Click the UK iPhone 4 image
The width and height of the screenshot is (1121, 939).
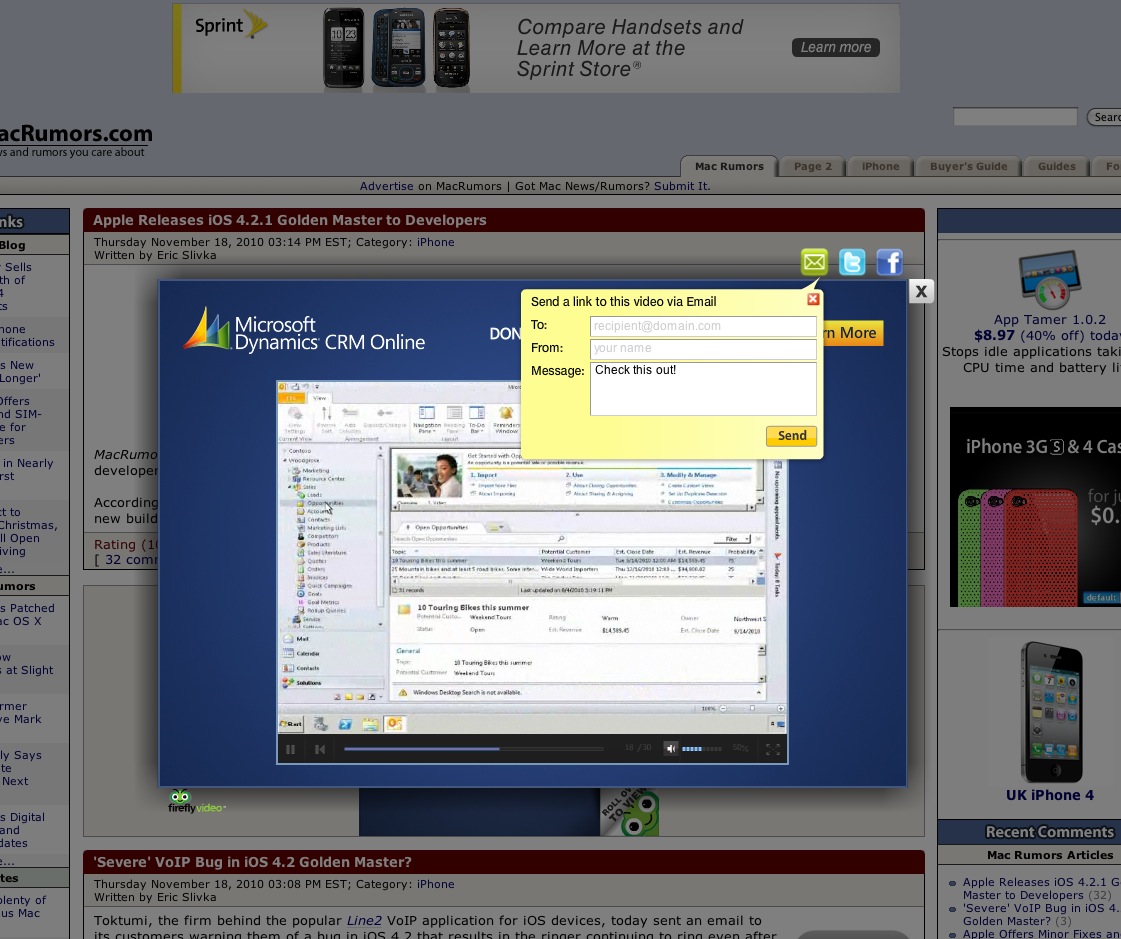(x=1050, y=712)
